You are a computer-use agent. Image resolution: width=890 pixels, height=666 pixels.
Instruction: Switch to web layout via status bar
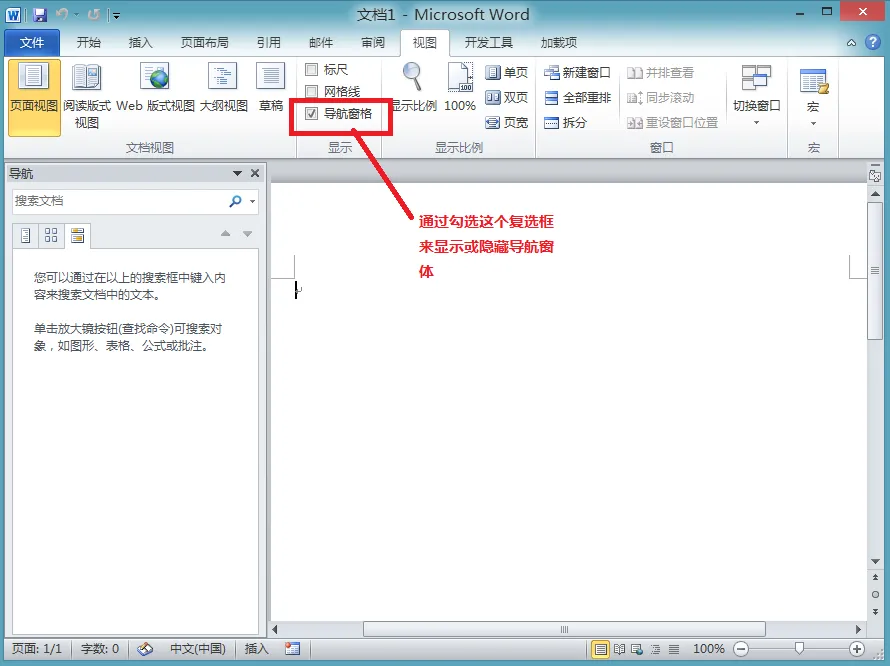tap(637, 648)
